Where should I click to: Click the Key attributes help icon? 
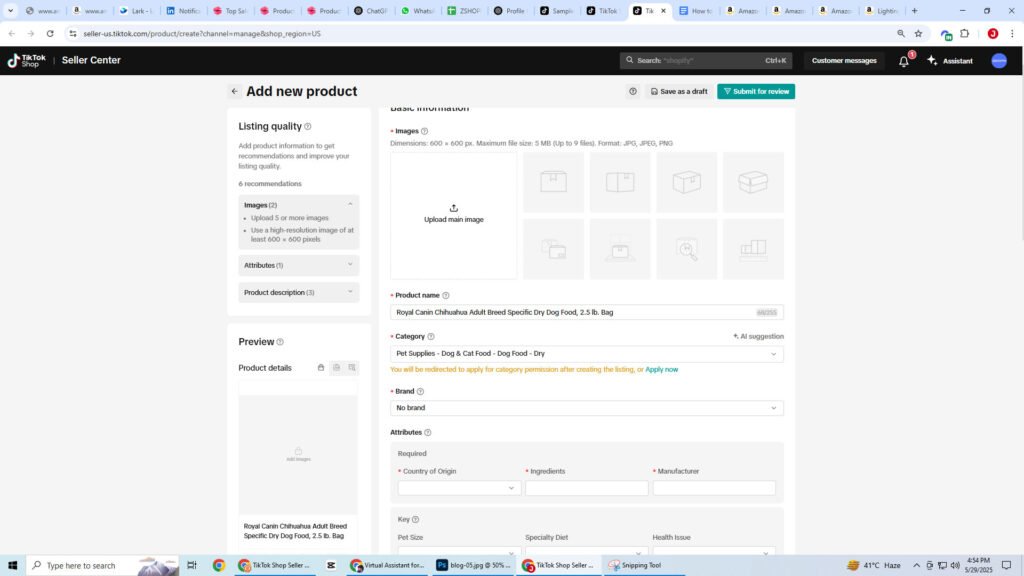[x=415, y=520]
